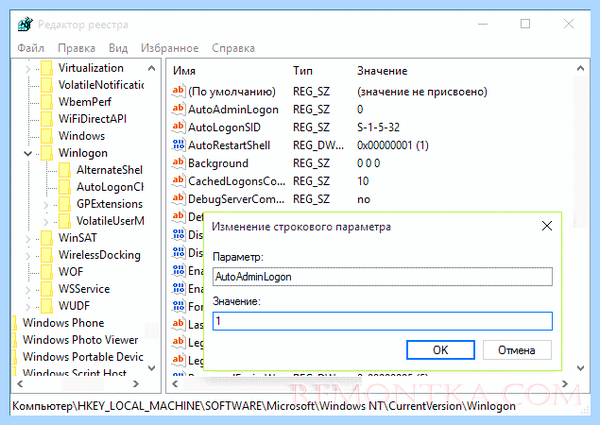Image resolution: width=600 pixels, height=425 pixels.
Task: Expand the VolatileUserM subkey
Action: click(x=46, y=221)
